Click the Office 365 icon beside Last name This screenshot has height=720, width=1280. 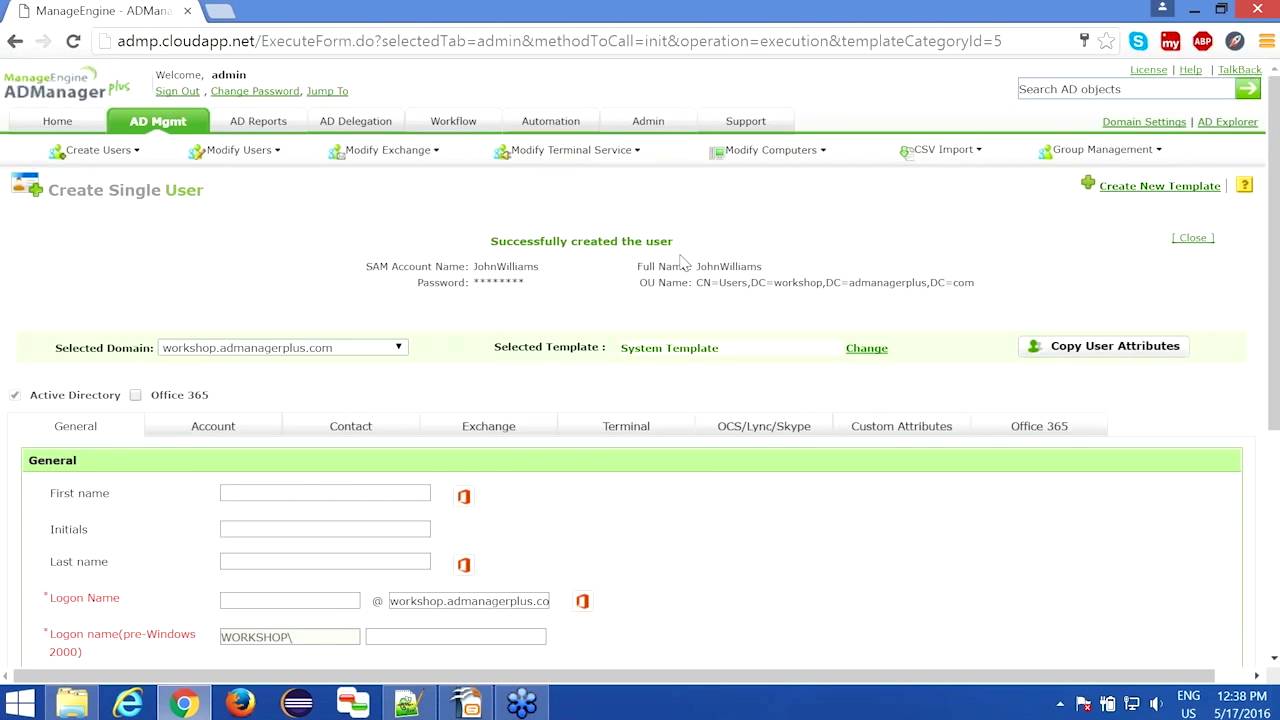[464, 565]
